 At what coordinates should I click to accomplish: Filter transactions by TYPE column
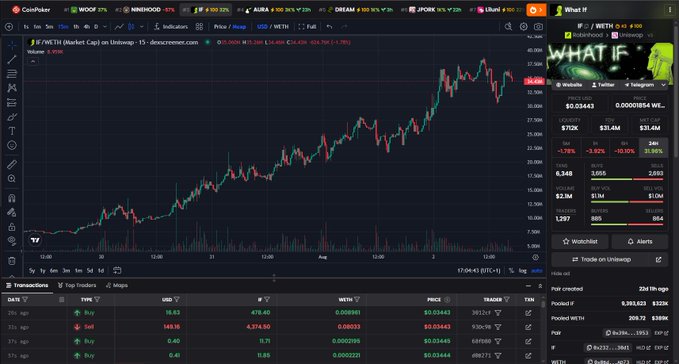click(97, 300)
